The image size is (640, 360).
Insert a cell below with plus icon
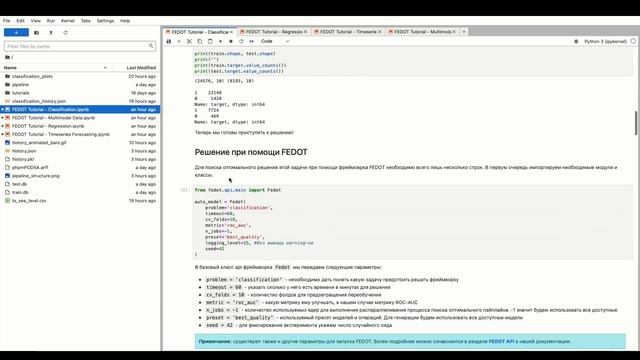tap(179, 41)
